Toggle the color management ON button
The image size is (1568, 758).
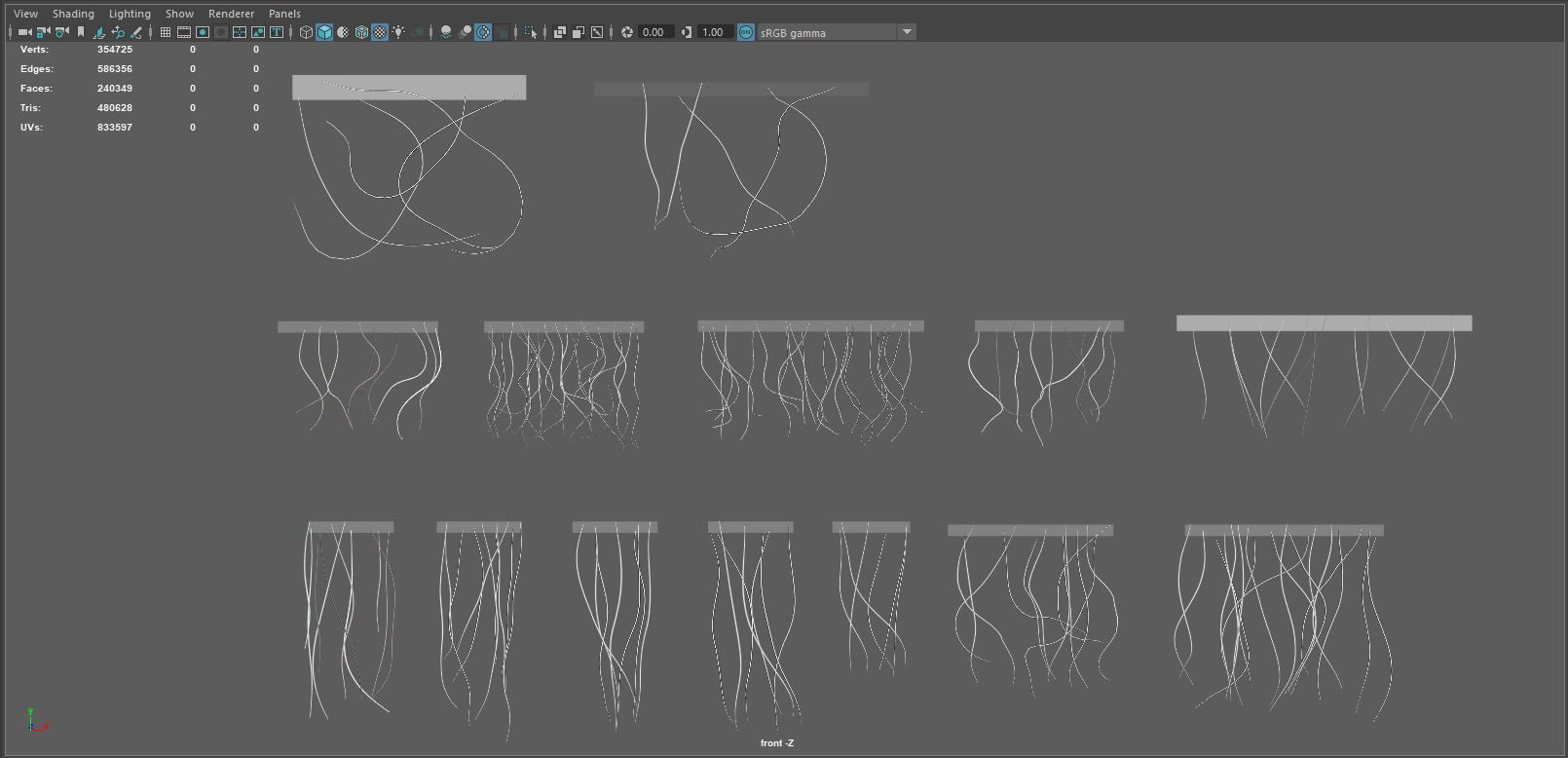coord(746,32)
